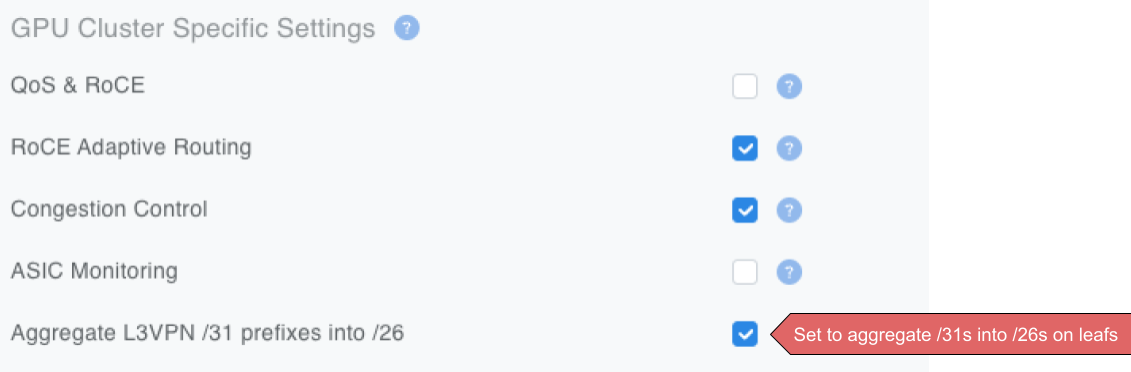
Task: Click the QoS & RoCE label text
Action: pyautogui.click(x=78, y=86)
